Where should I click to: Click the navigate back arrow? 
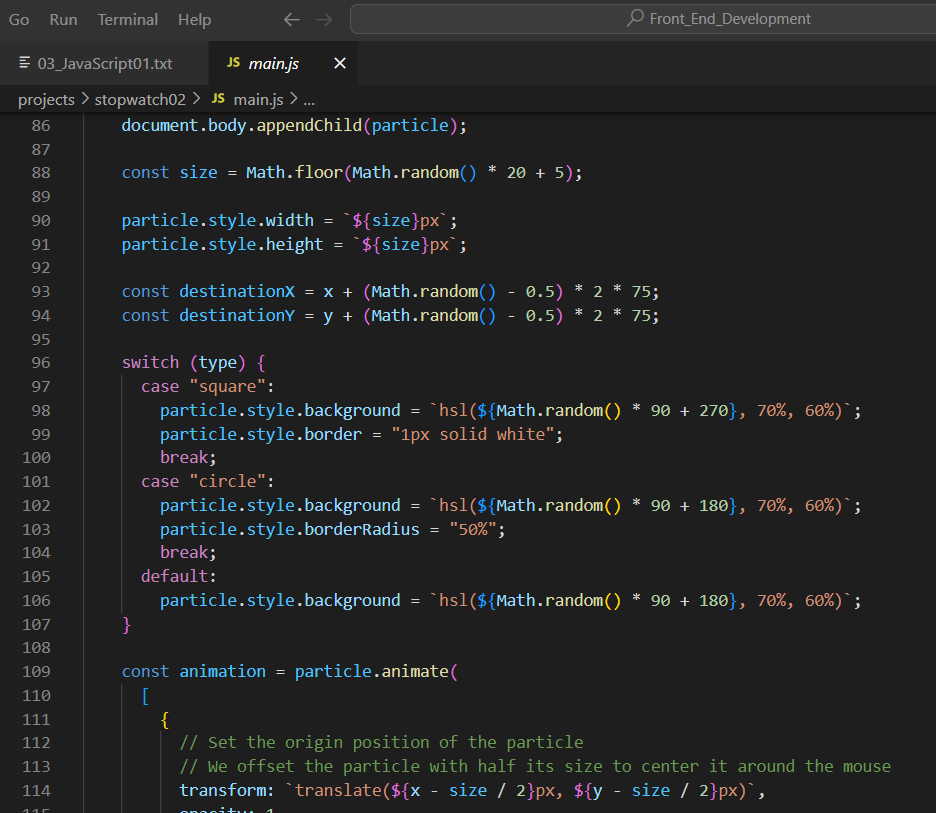point(291,20)
